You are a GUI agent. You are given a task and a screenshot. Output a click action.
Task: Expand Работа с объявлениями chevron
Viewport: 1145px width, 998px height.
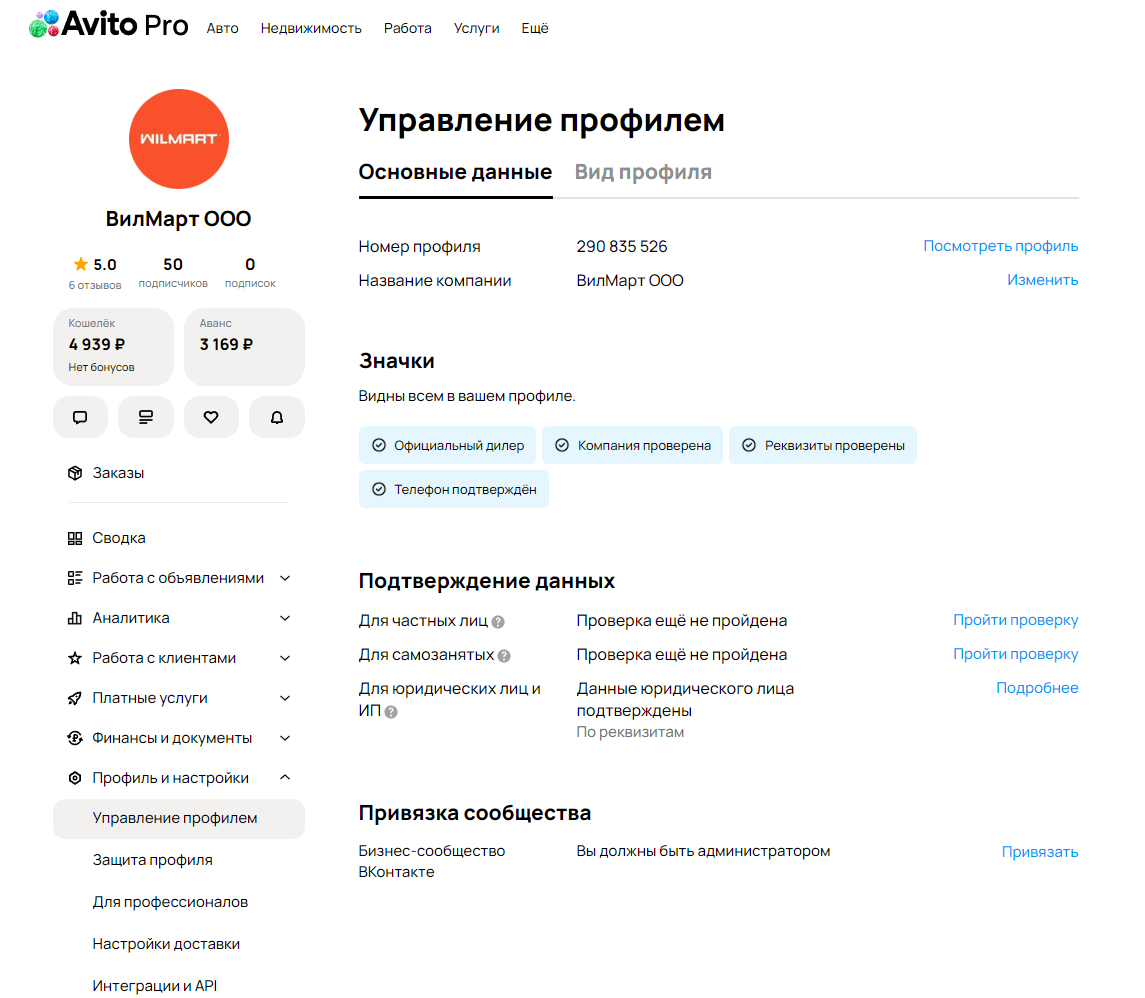[285, 578]
